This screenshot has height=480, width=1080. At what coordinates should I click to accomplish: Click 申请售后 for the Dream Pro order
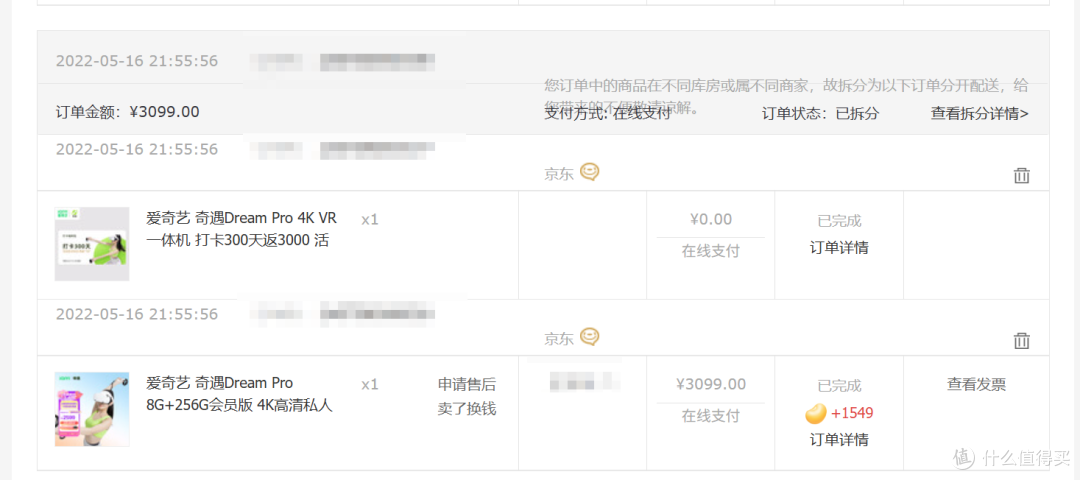tap(466, 384)
